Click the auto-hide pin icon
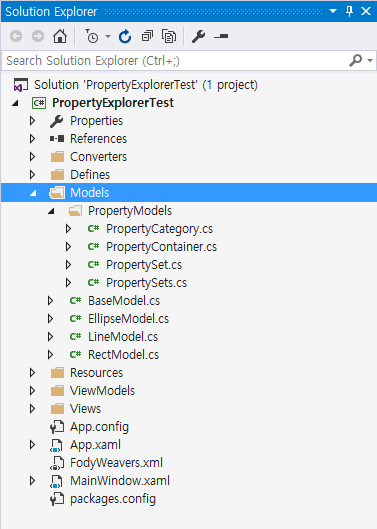The height and width of the screenshot is (529, 377). 349,11
